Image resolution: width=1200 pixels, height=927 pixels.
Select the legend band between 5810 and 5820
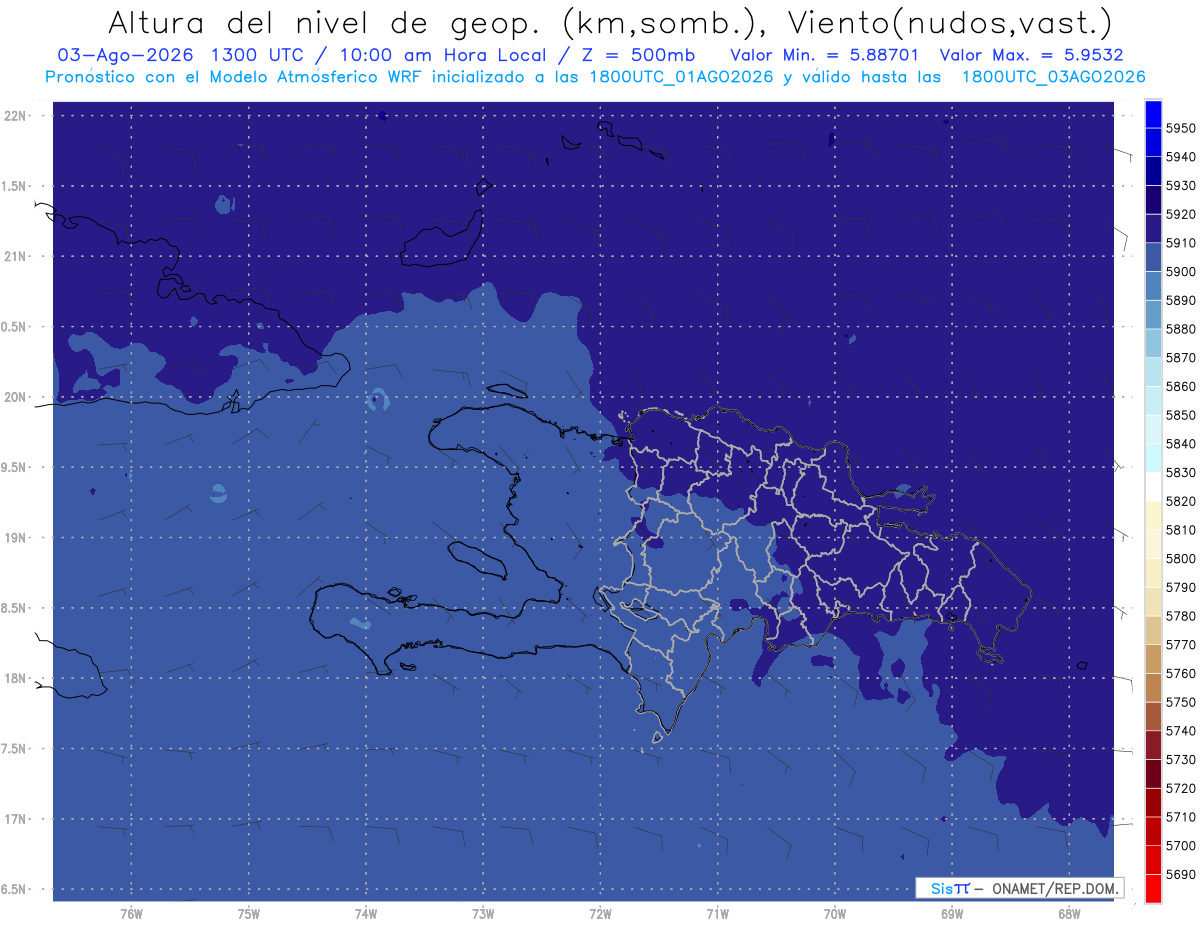(x=1152, y=515)
